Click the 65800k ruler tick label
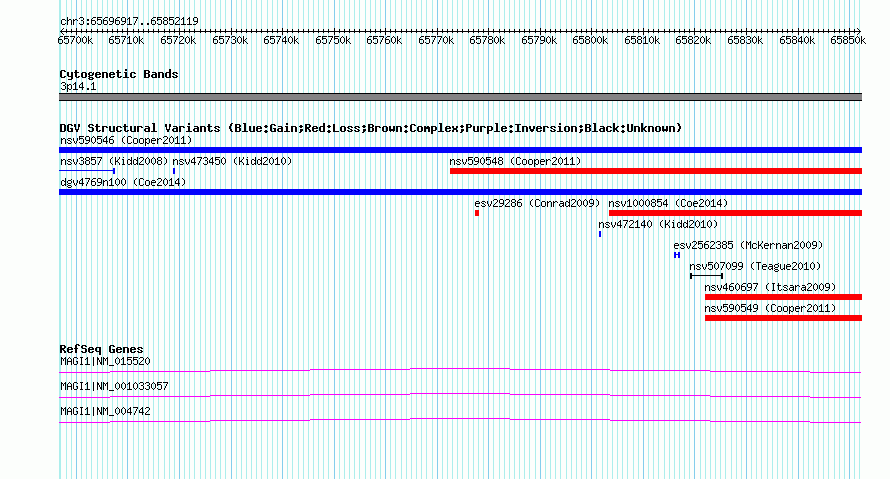 (590, 40)
